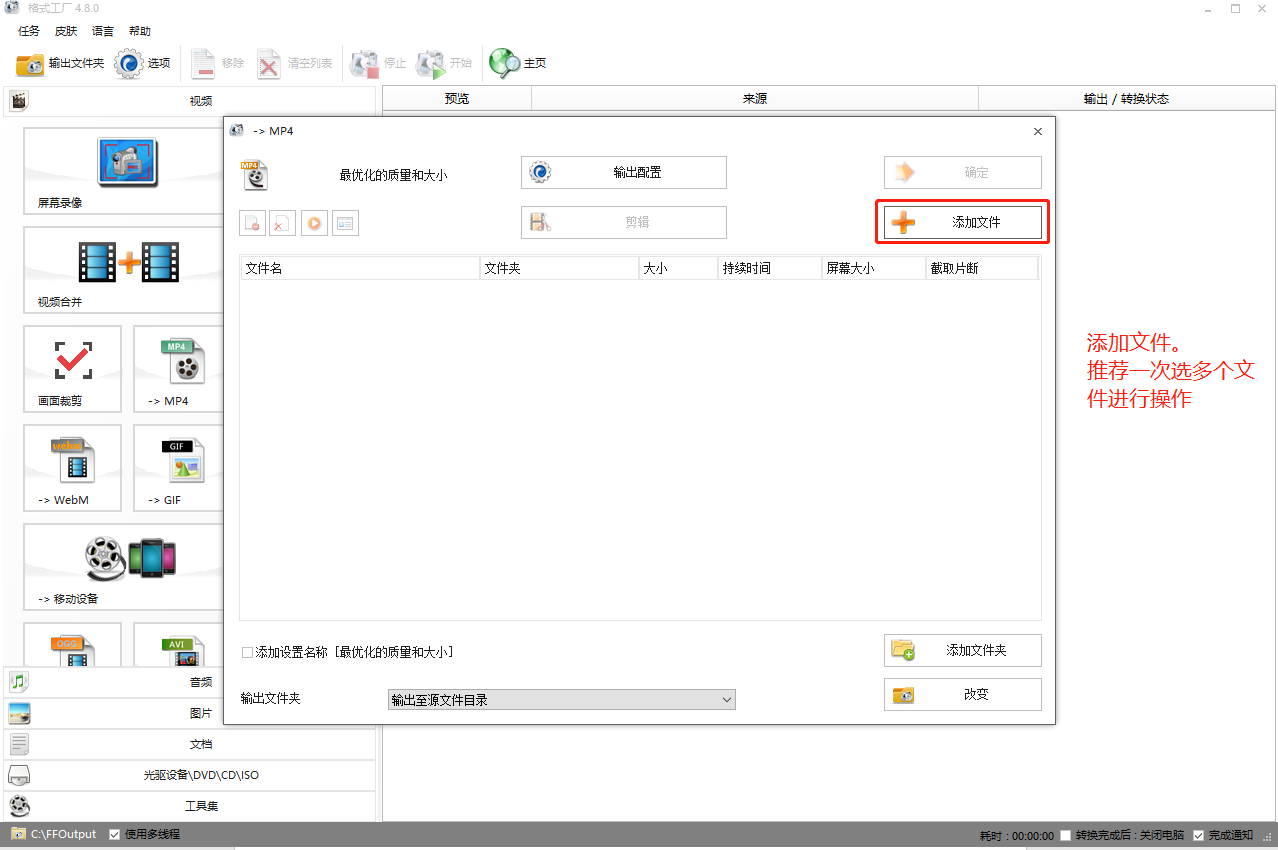Screen dimensions: 1278x850
Task: Click the 屏幕录像 screen recorder icon
Action: point(127,163)
